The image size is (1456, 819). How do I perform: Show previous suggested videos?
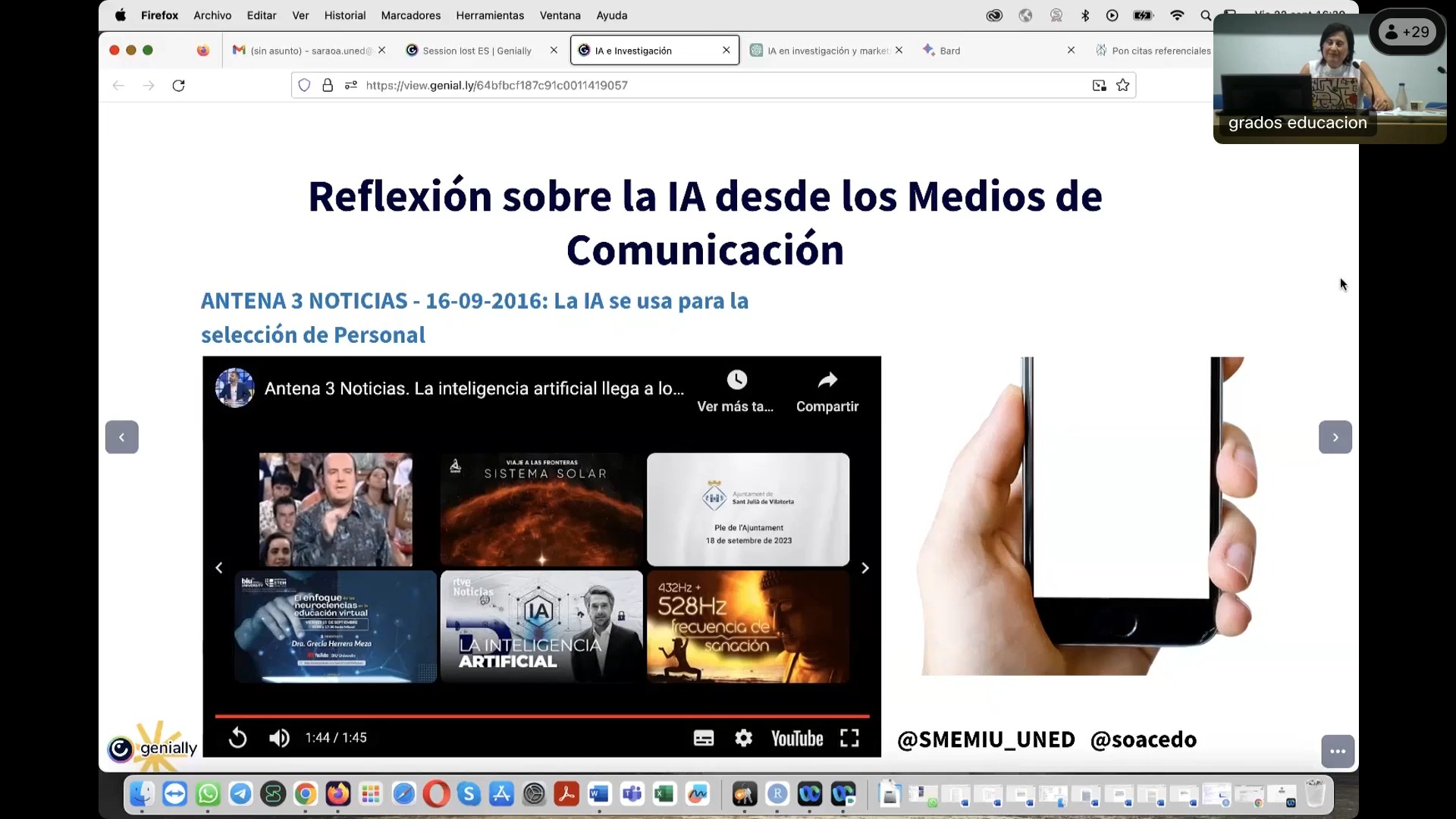[x=219, y=568]
